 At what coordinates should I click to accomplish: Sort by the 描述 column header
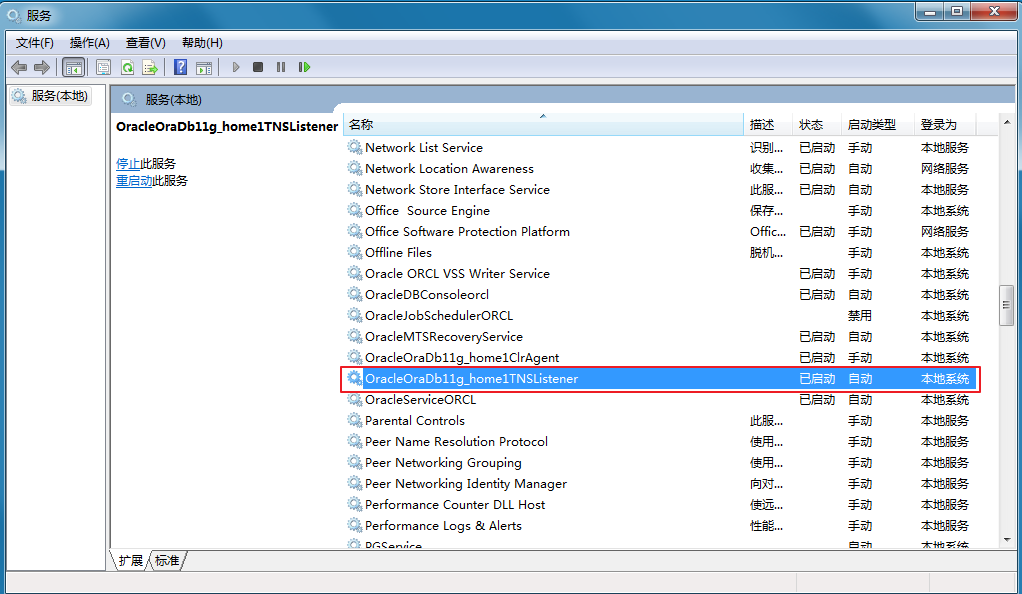coord(768,125)
